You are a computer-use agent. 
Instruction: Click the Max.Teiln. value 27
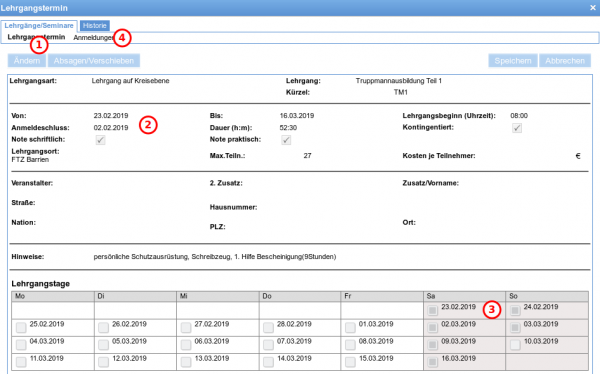click(308, 156)
